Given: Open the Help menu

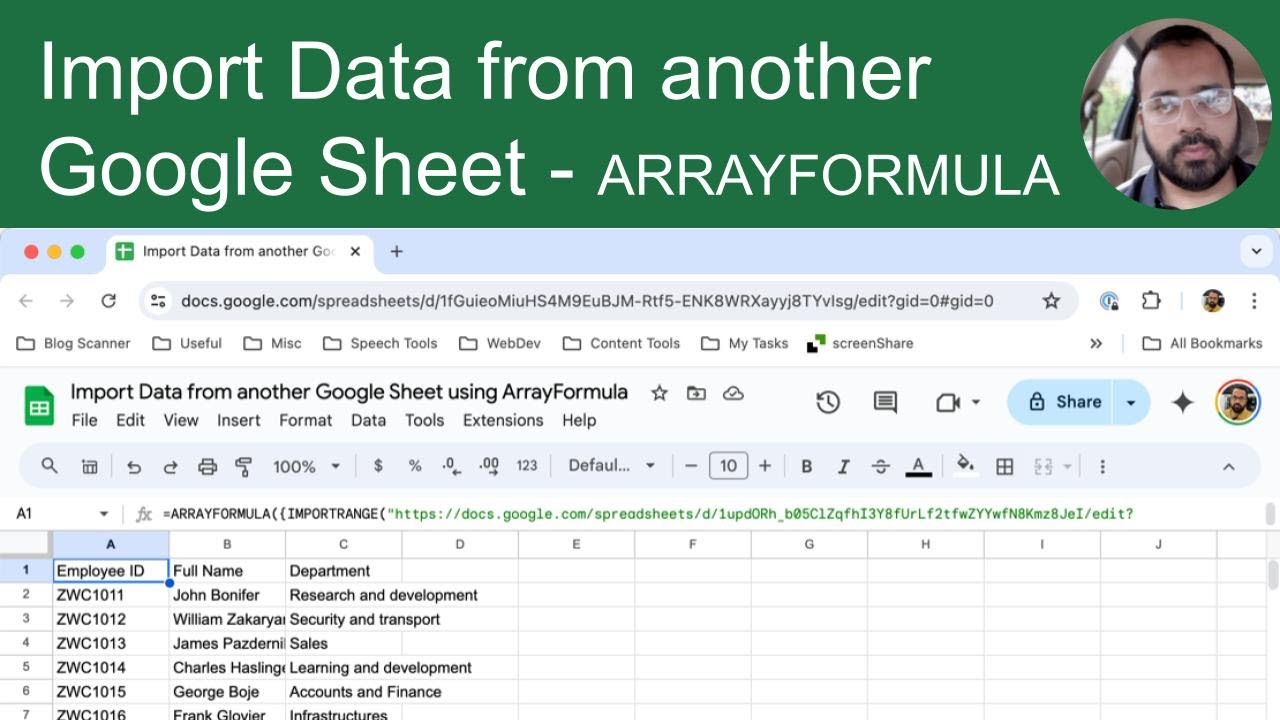Looking at the screenshot, I should click(x=579, y=420).
